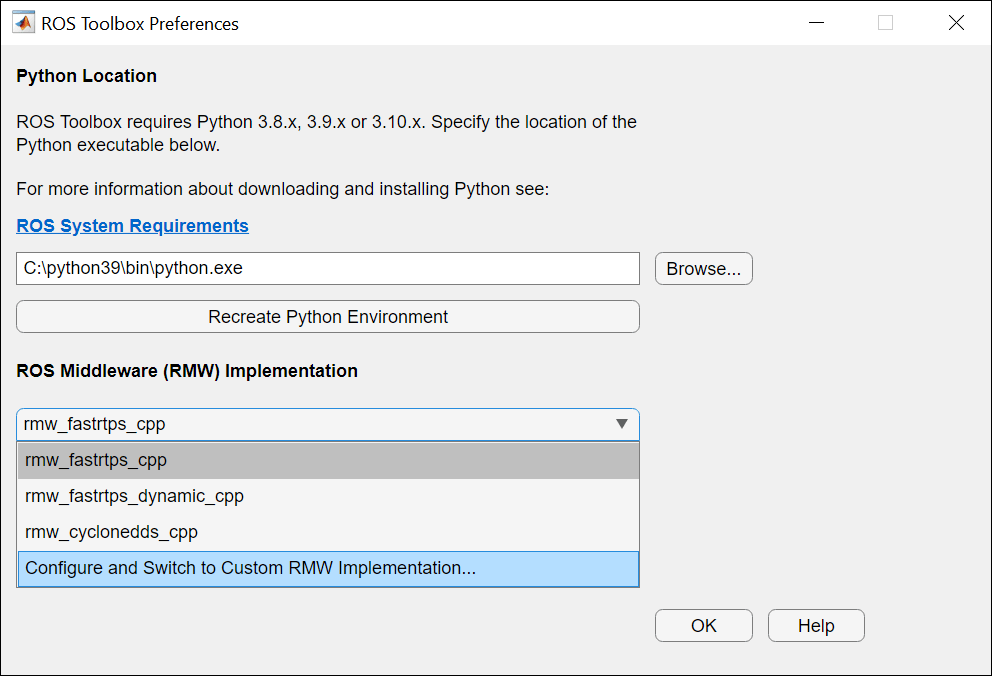The width and height of the screenshot is (992, 676).
Task: Click the RMW combo box showing rmw_fastrtps_cpp
Action: click(328, 424)
